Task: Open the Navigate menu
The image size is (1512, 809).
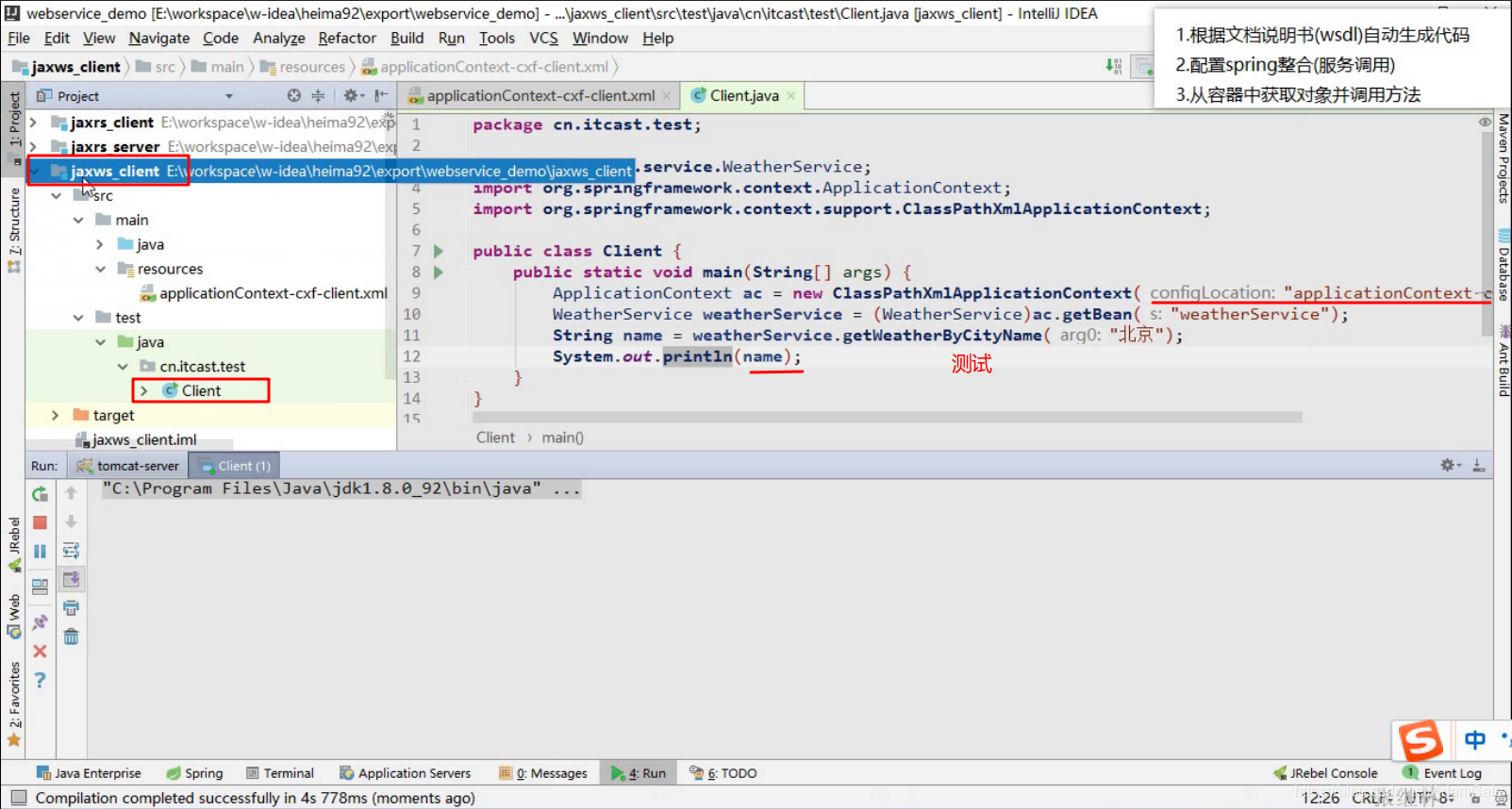Action: point(159,38)
